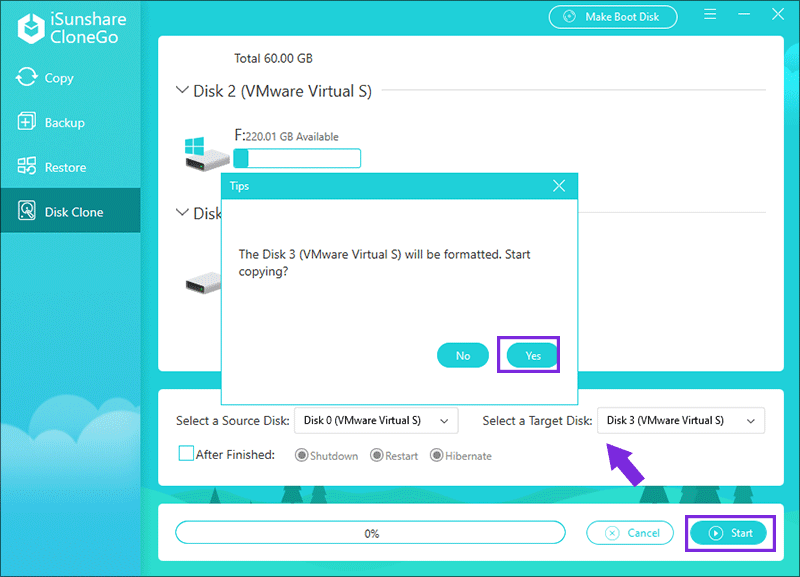The width and height of the screenshot is (800, 577).
Task: Click the iSunshare CloneGo logo icon
Action: click(31, 28)
